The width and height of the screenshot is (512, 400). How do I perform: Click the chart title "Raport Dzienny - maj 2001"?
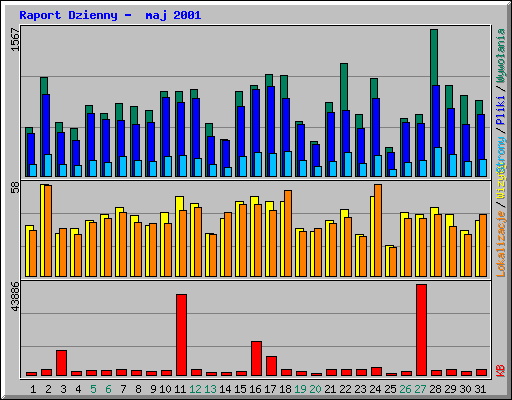[110, 15]
